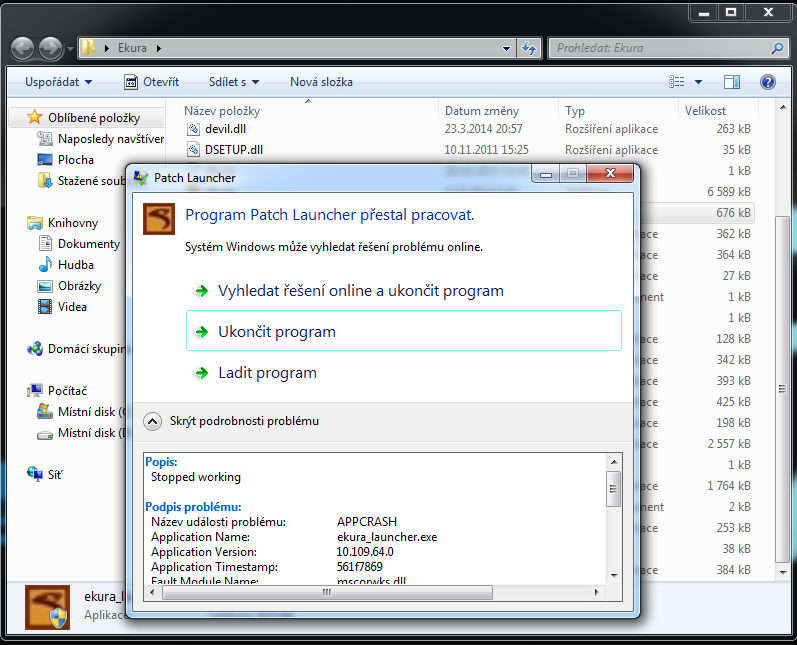Select the devil.dll file

coord(225,129)
